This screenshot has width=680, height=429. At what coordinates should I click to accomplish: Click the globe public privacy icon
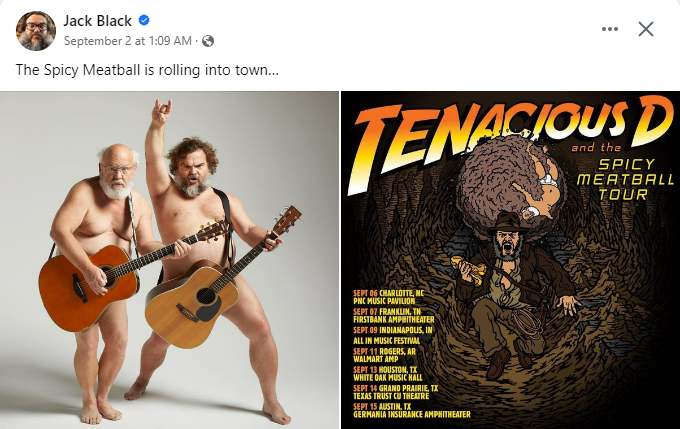click(x=208, y=41)
